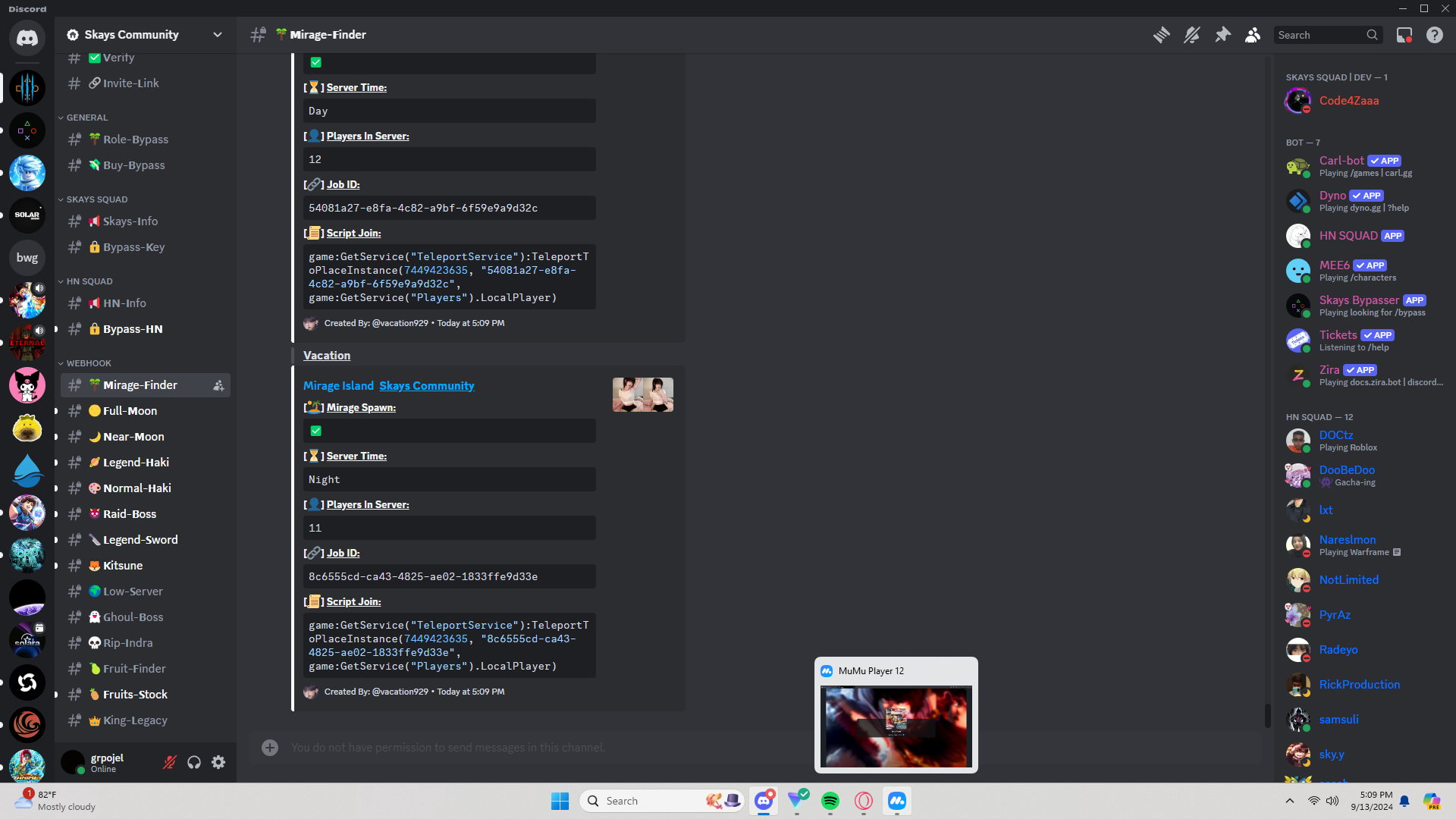Open the Threads icon in channel header

tap(1161, 35)
